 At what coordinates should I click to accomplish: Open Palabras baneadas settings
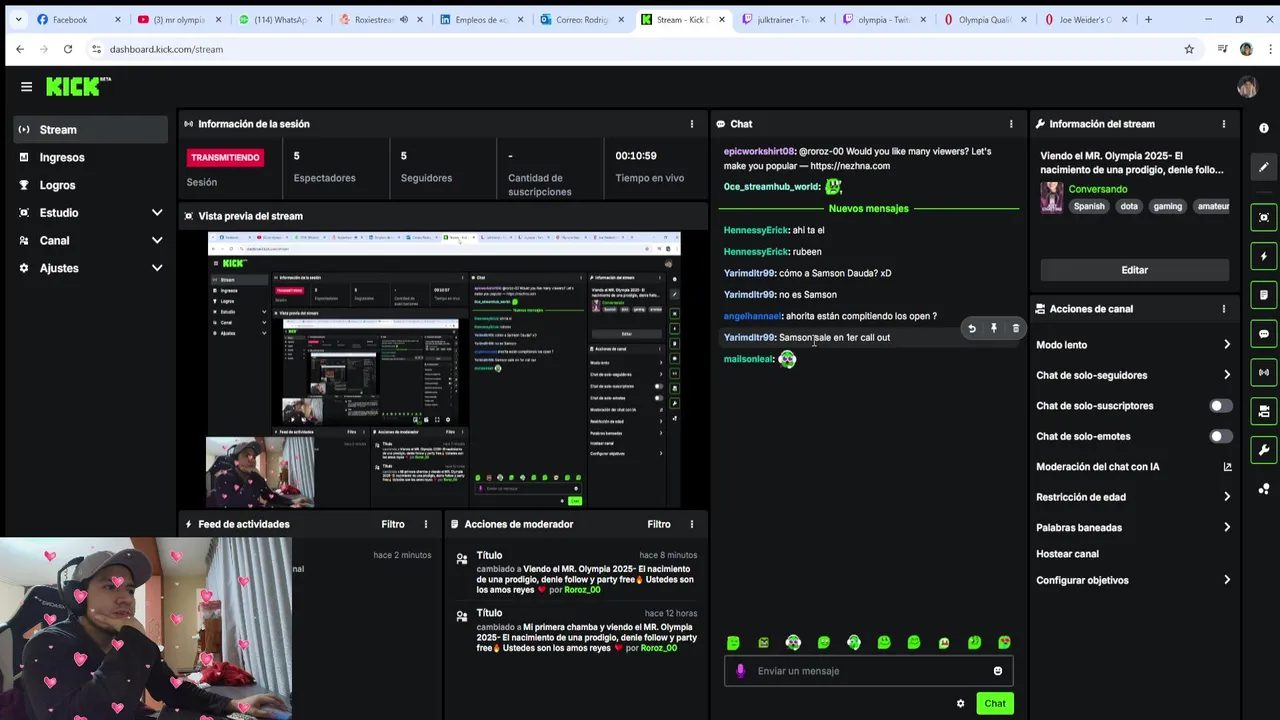1134,527
